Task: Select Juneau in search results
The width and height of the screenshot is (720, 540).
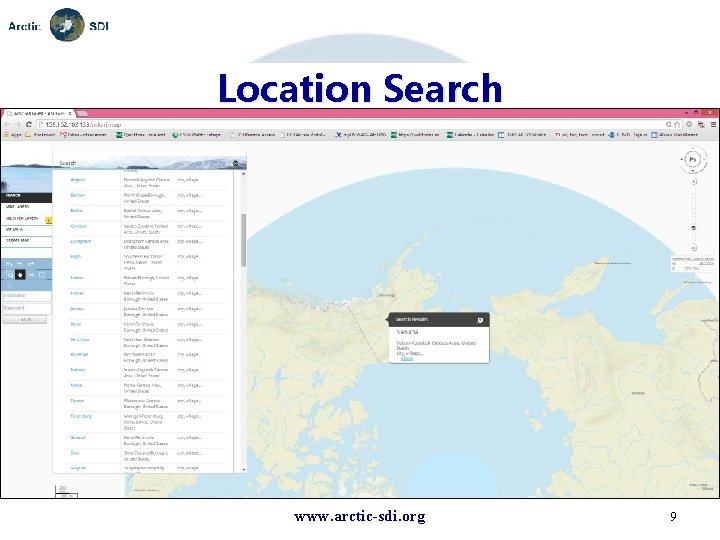Action: pos(77,309)
